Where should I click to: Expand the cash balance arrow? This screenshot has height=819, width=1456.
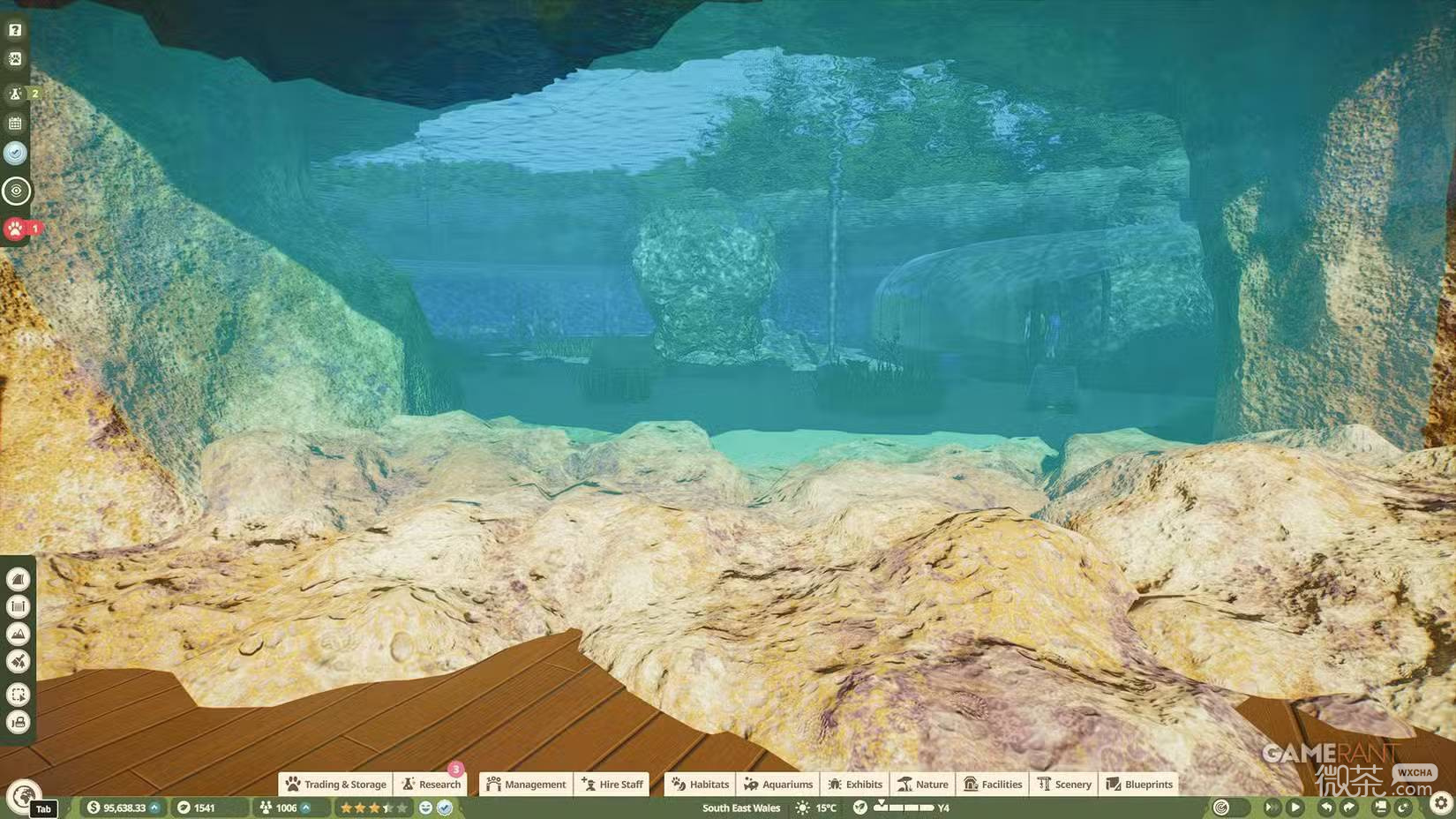[154, 808]
